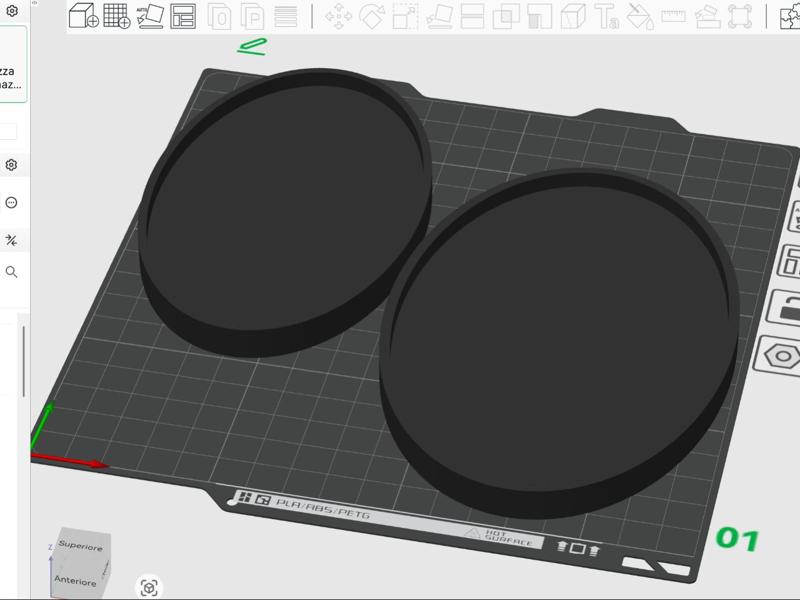This screenshot has width=800, height=600.
Task: Select the Measure ruler tool
Action: pos(673,16)
